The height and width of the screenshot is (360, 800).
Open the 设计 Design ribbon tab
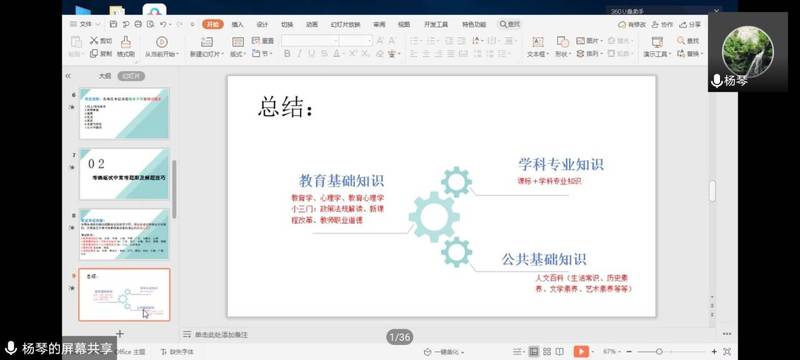[262, 24]
